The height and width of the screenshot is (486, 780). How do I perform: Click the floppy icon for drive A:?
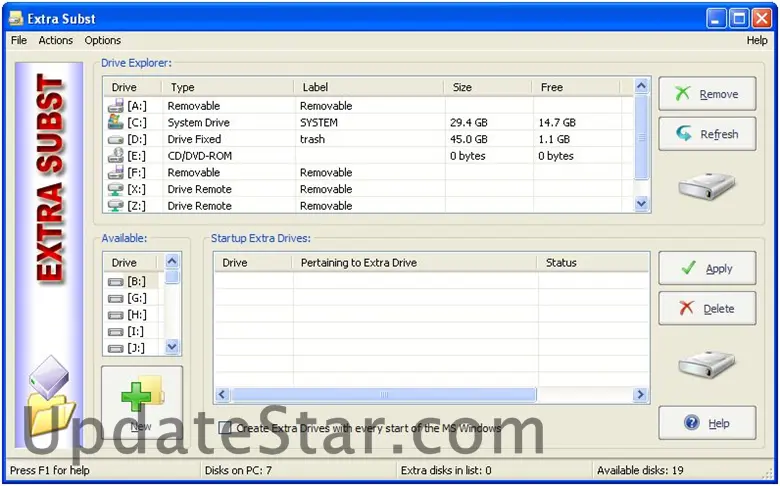(x=115, y=105)
